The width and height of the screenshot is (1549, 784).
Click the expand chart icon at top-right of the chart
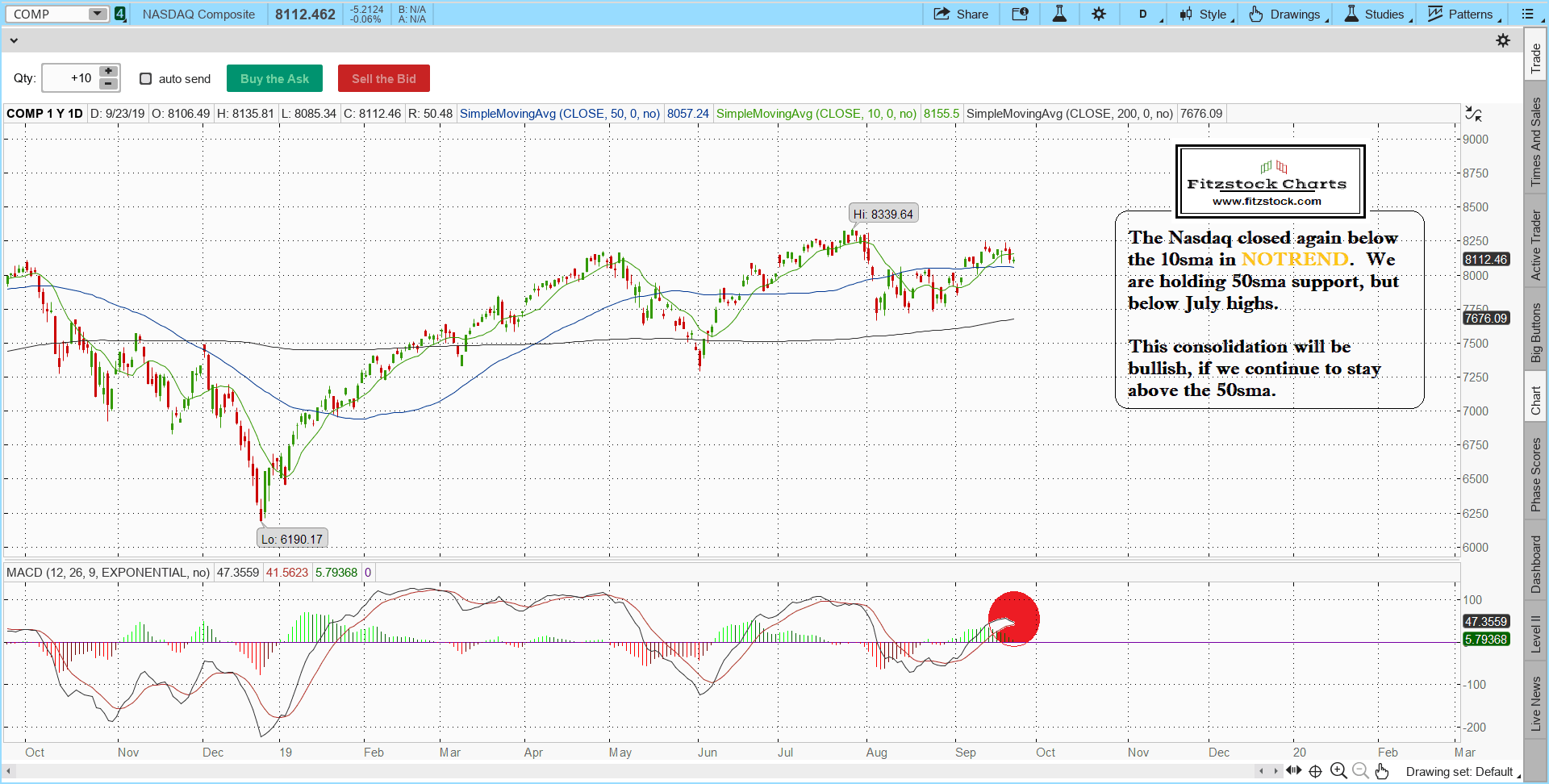(x=1473, y=115)
